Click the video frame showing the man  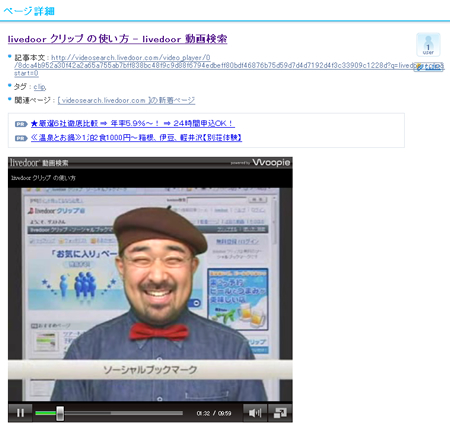pos(150,294)
